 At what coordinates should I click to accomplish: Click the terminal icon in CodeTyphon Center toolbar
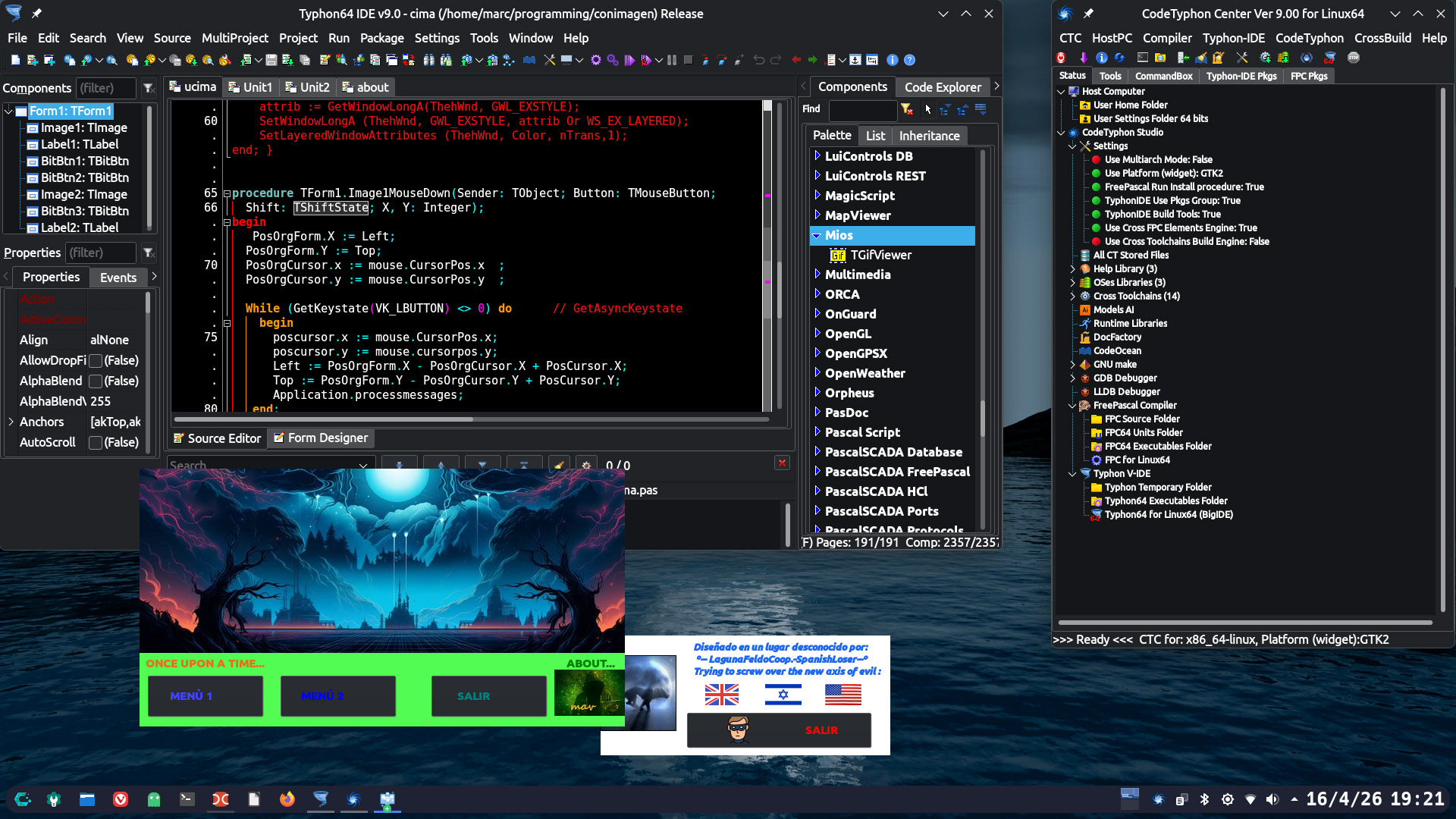(x=1142, y=58)
